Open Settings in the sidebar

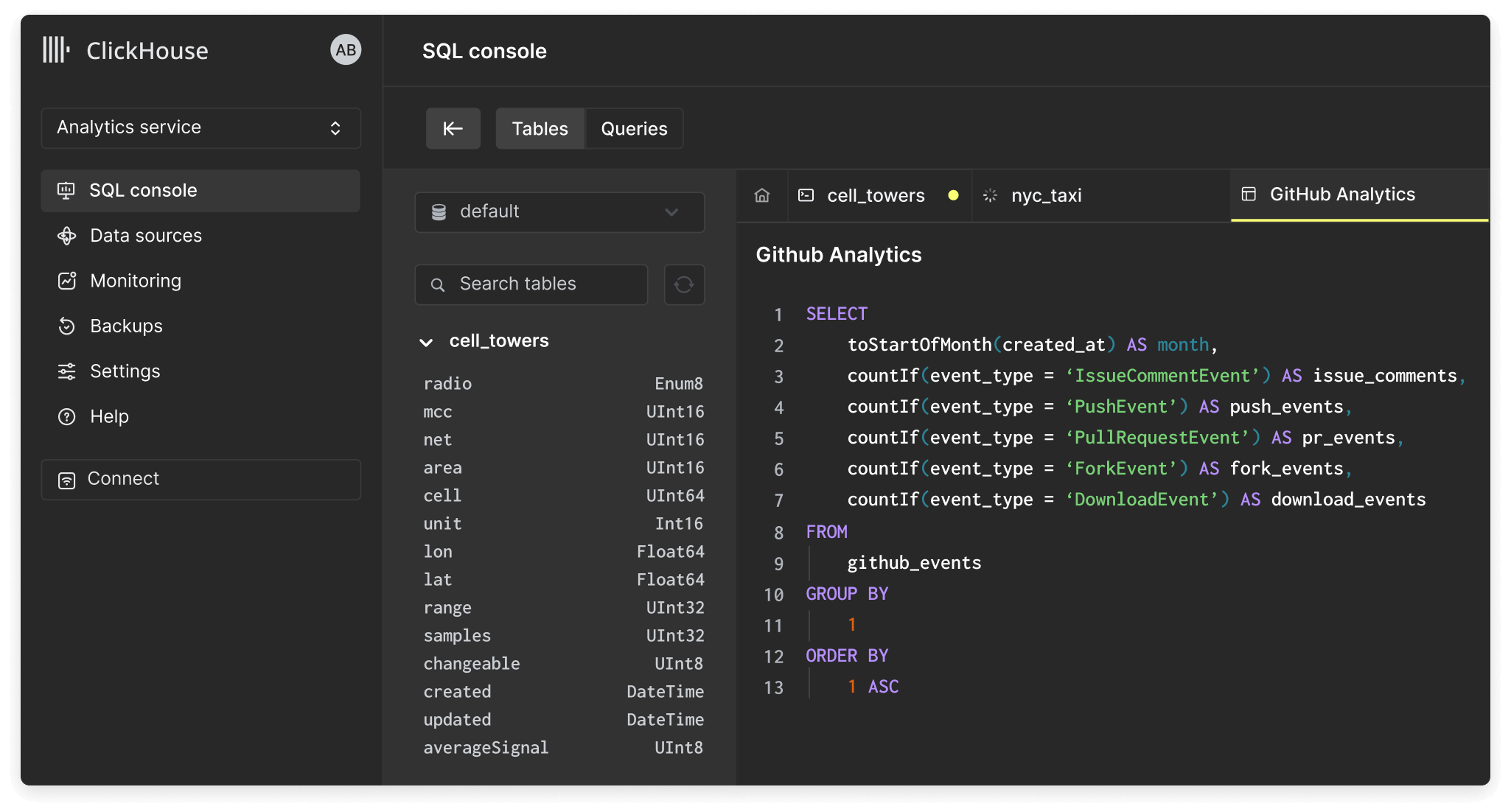point(125,371)
